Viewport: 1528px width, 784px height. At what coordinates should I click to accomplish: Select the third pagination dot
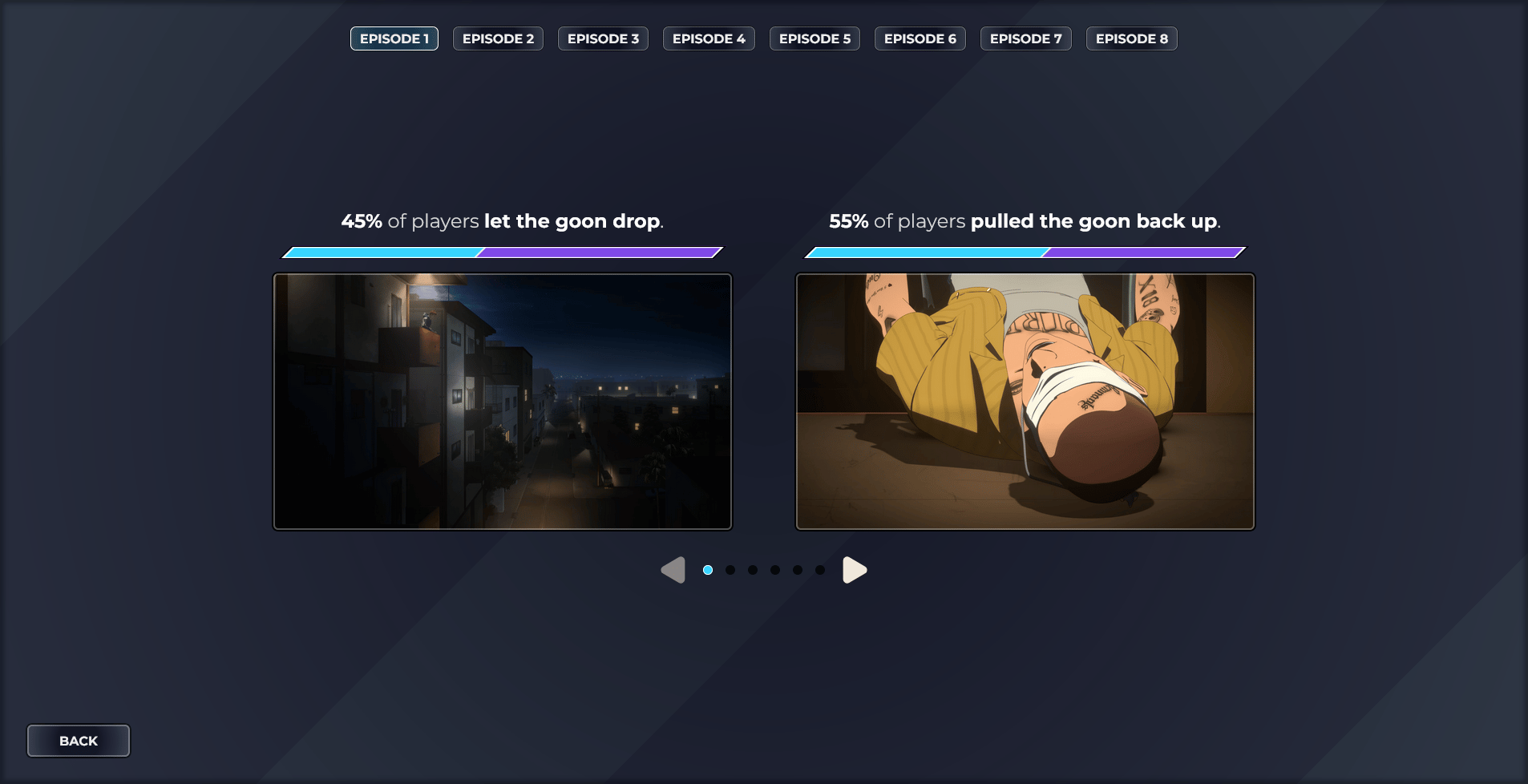(x=753, y=570)
